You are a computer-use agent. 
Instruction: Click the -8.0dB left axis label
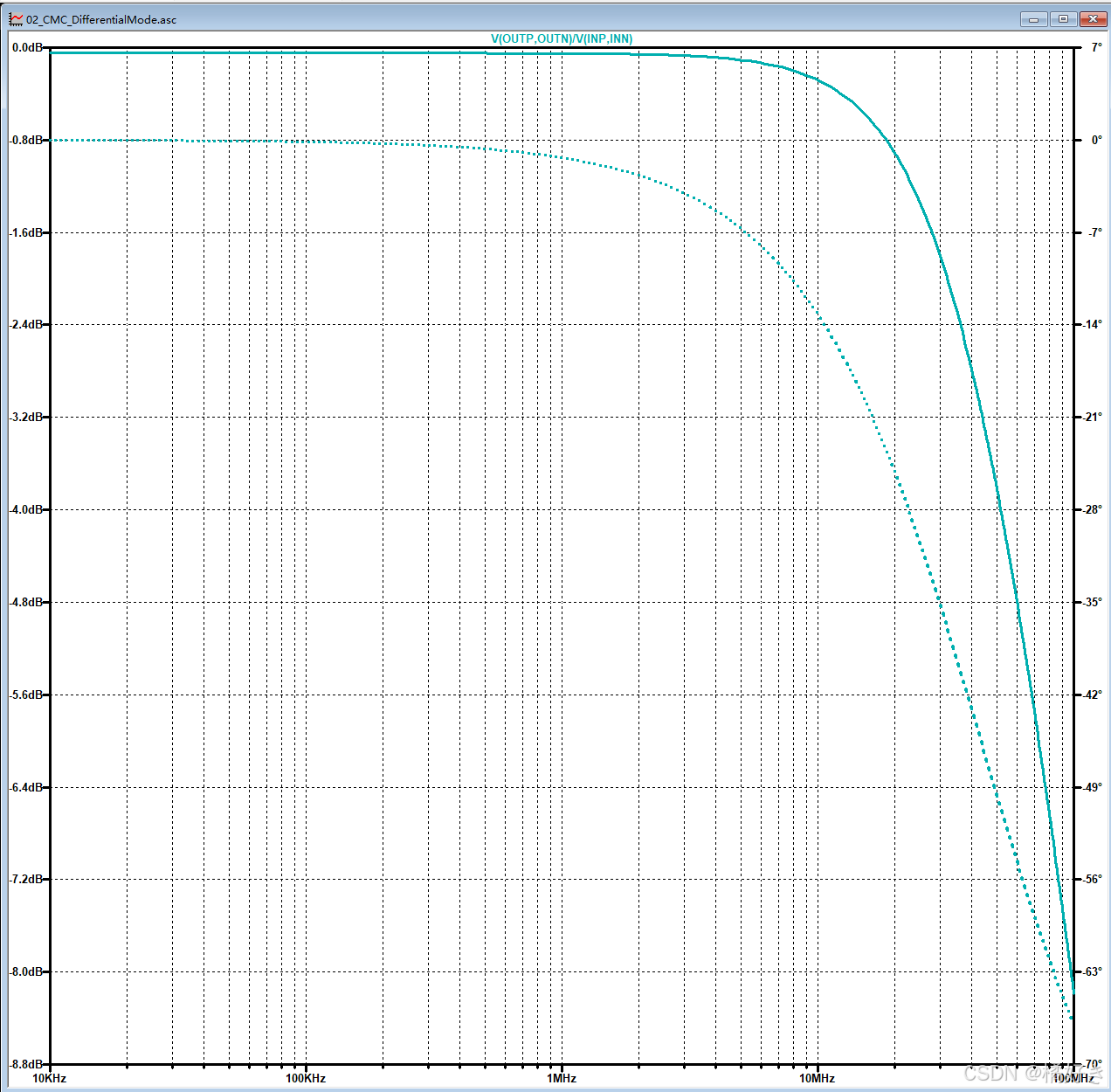coord(25,971)
